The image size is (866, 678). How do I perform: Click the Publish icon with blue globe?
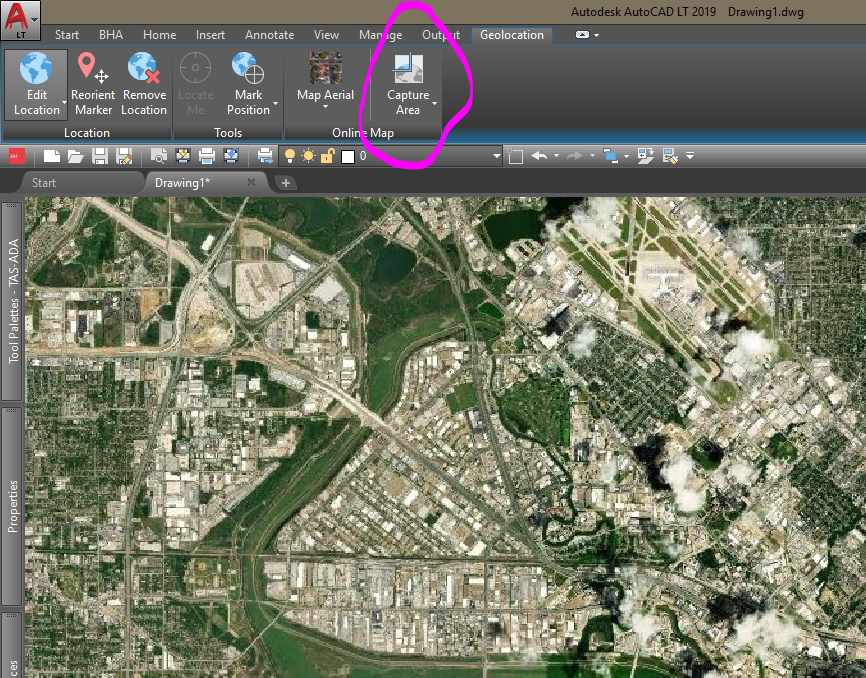pyautogui.click(x=231, y=156)
